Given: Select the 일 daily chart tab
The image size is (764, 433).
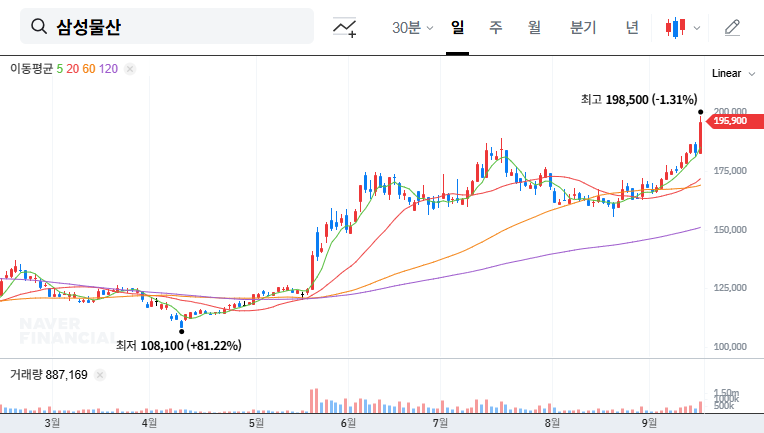Looking at the screenshot, I should [457, 27].
